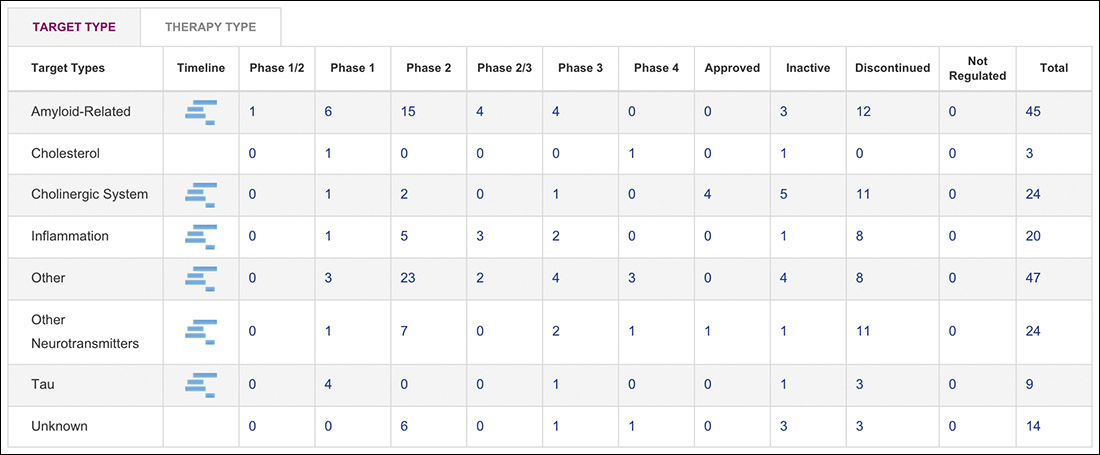
Task: Click the Unknown row total of 14
Action: click(x=1033, y=426)
